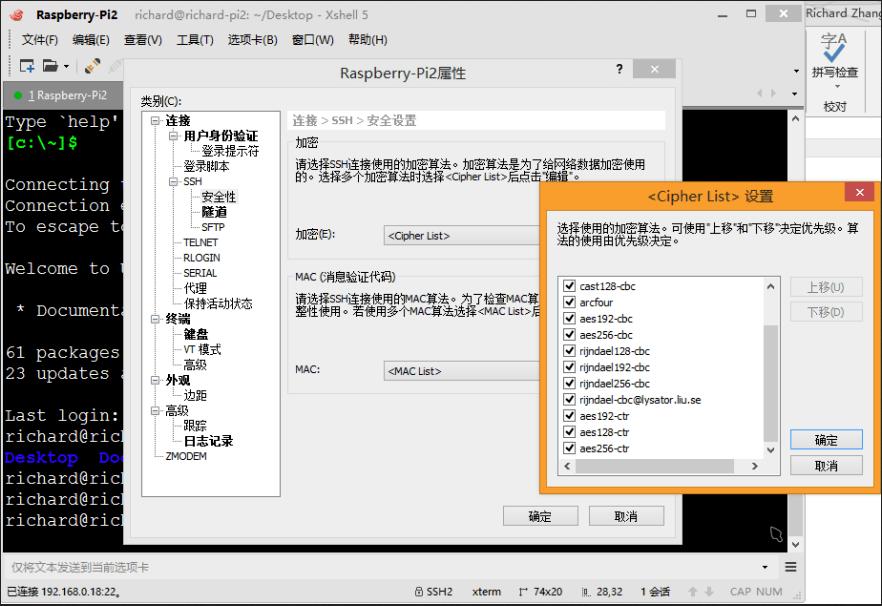882x606 pixels.
Task: Click the open folder toolbar icon
Action: (x=50, y=66)
